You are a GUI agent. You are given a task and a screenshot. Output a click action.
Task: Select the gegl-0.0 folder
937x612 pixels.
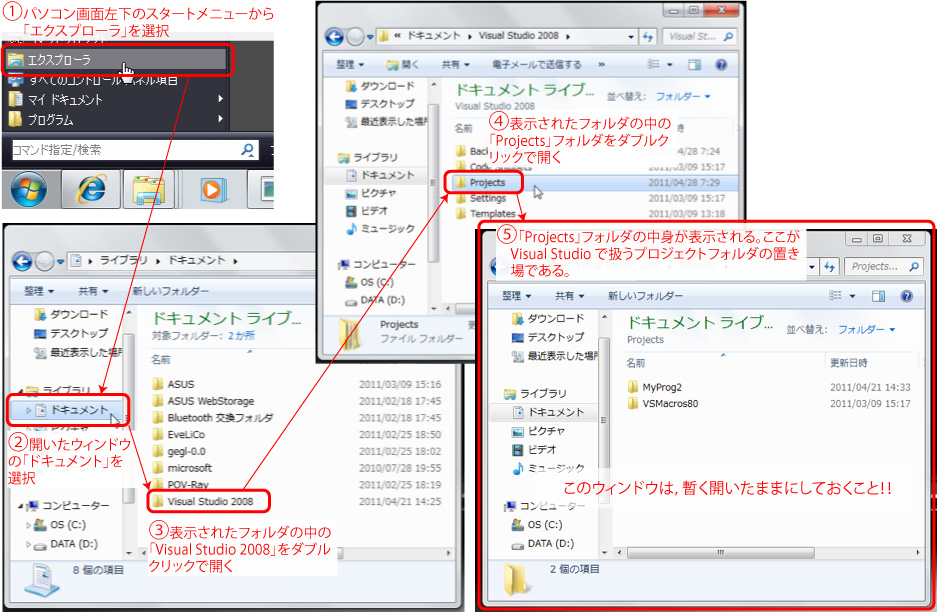[x=178, y=451]
